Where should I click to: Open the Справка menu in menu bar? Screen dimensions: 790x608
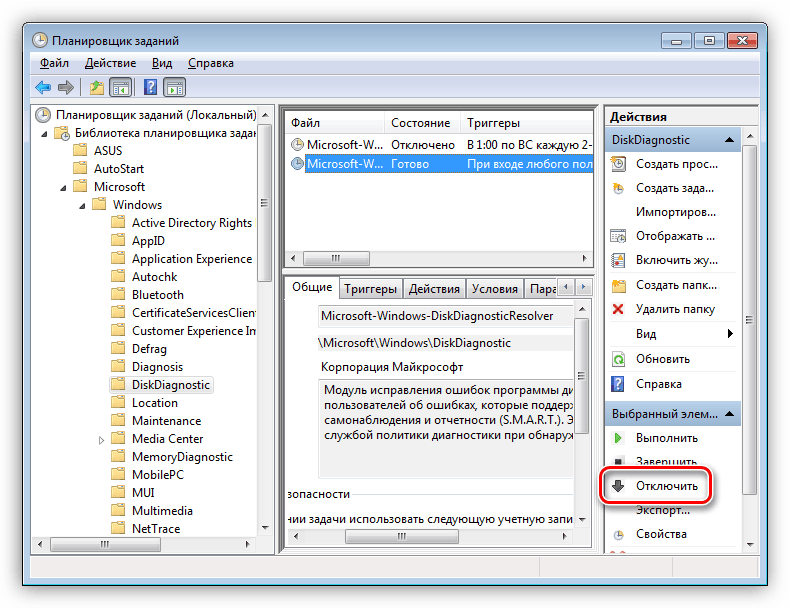(211, 63)
